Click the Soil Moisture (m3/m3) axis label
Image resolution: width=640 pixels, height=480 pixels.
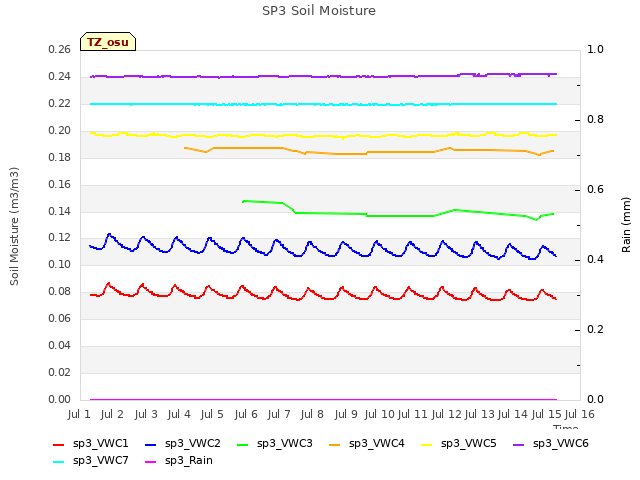click(14, 226)
